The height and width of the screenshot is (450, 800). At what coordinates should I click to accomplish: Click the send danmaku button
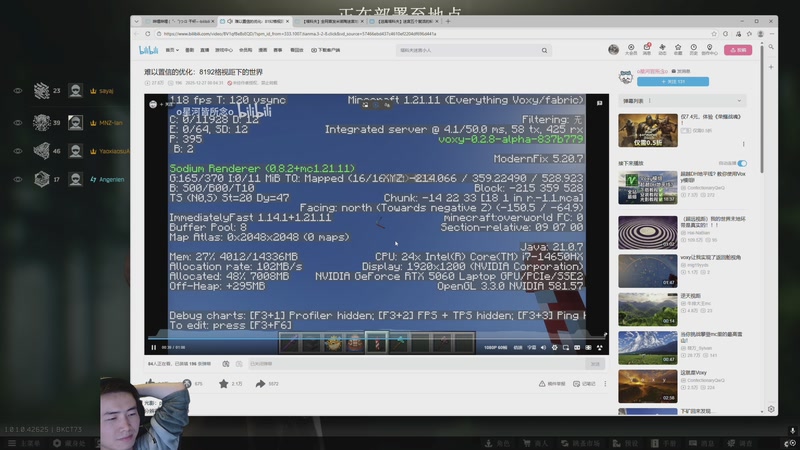pos(595,364)
